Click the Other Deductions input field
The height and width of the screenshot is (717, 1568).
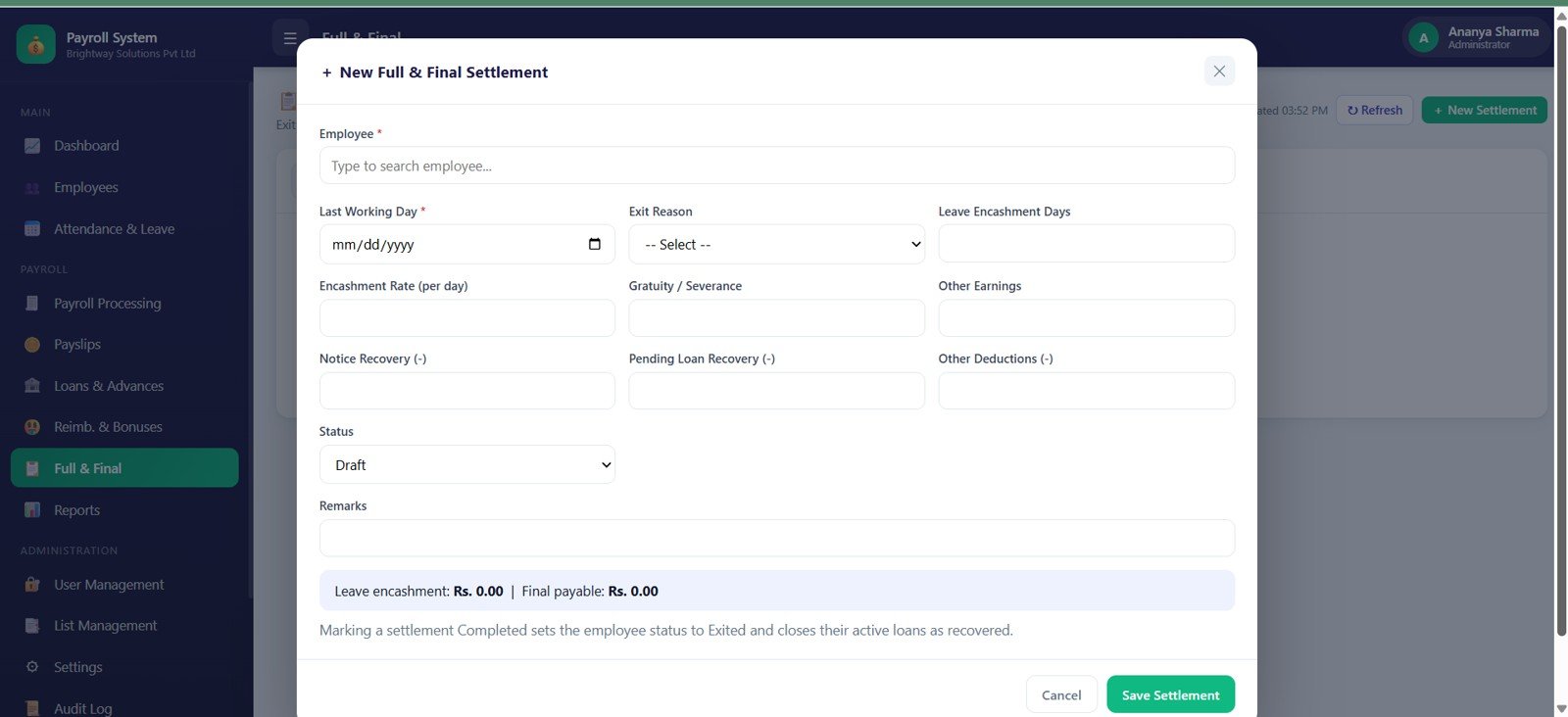click(1086, 391)
